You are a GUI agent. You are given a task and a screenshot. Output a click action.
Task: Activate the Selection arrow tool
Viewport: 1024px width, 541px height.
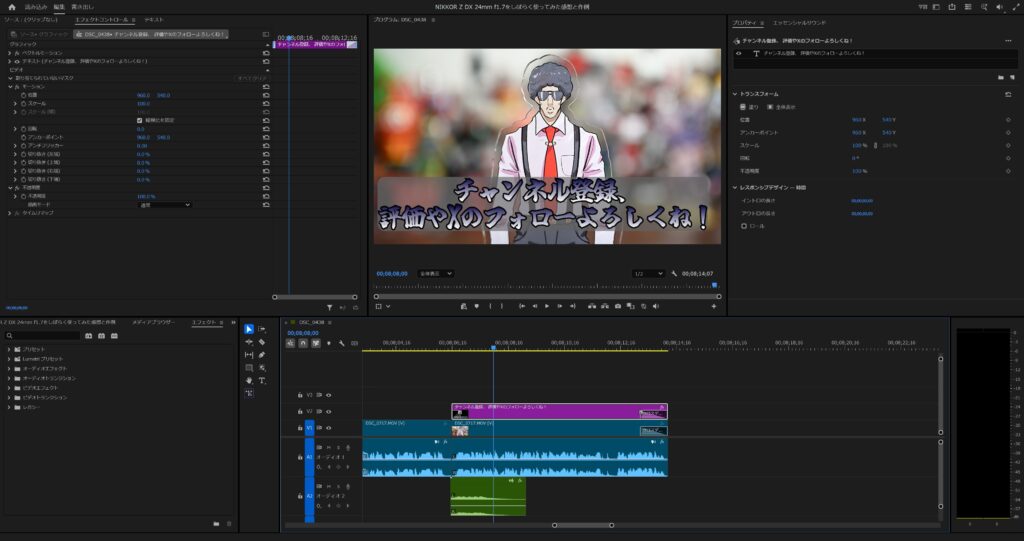tap(249, 329)
